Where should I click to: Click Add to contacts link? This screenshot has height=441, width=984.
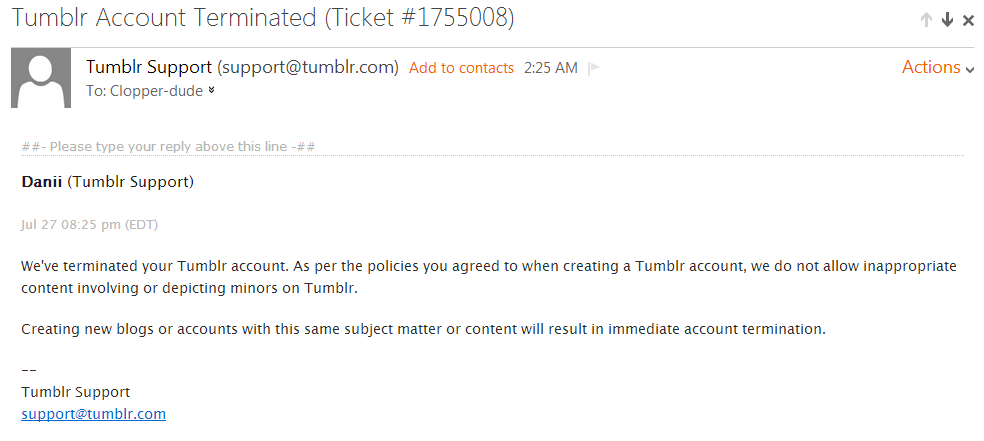point(461,68)
